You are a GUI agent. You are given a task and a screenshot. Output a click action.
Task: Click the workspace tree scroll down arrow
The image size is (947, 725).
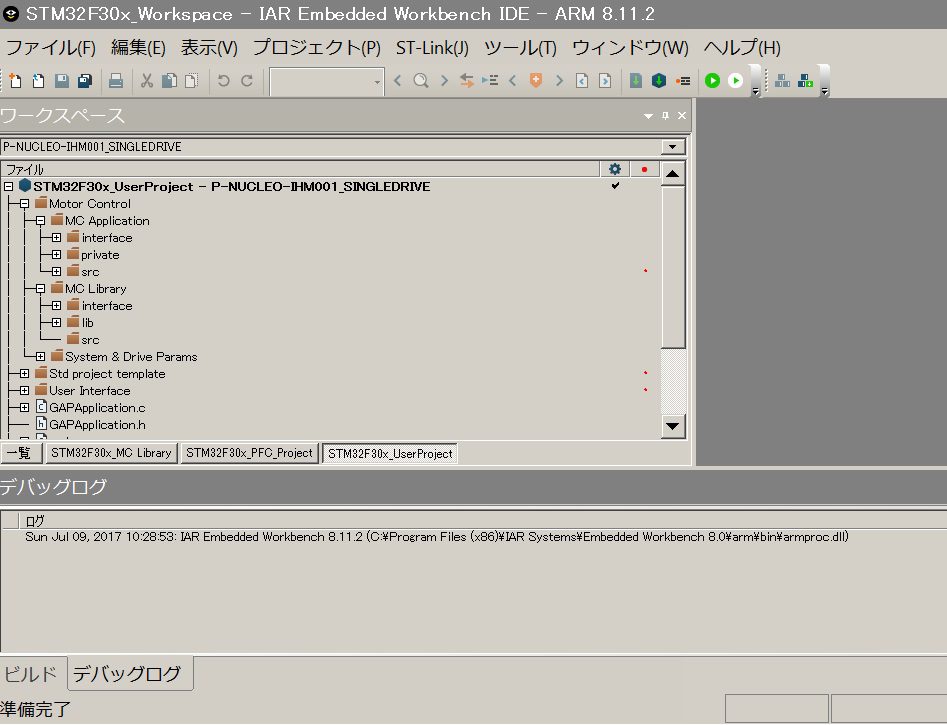tap(672, 426)
